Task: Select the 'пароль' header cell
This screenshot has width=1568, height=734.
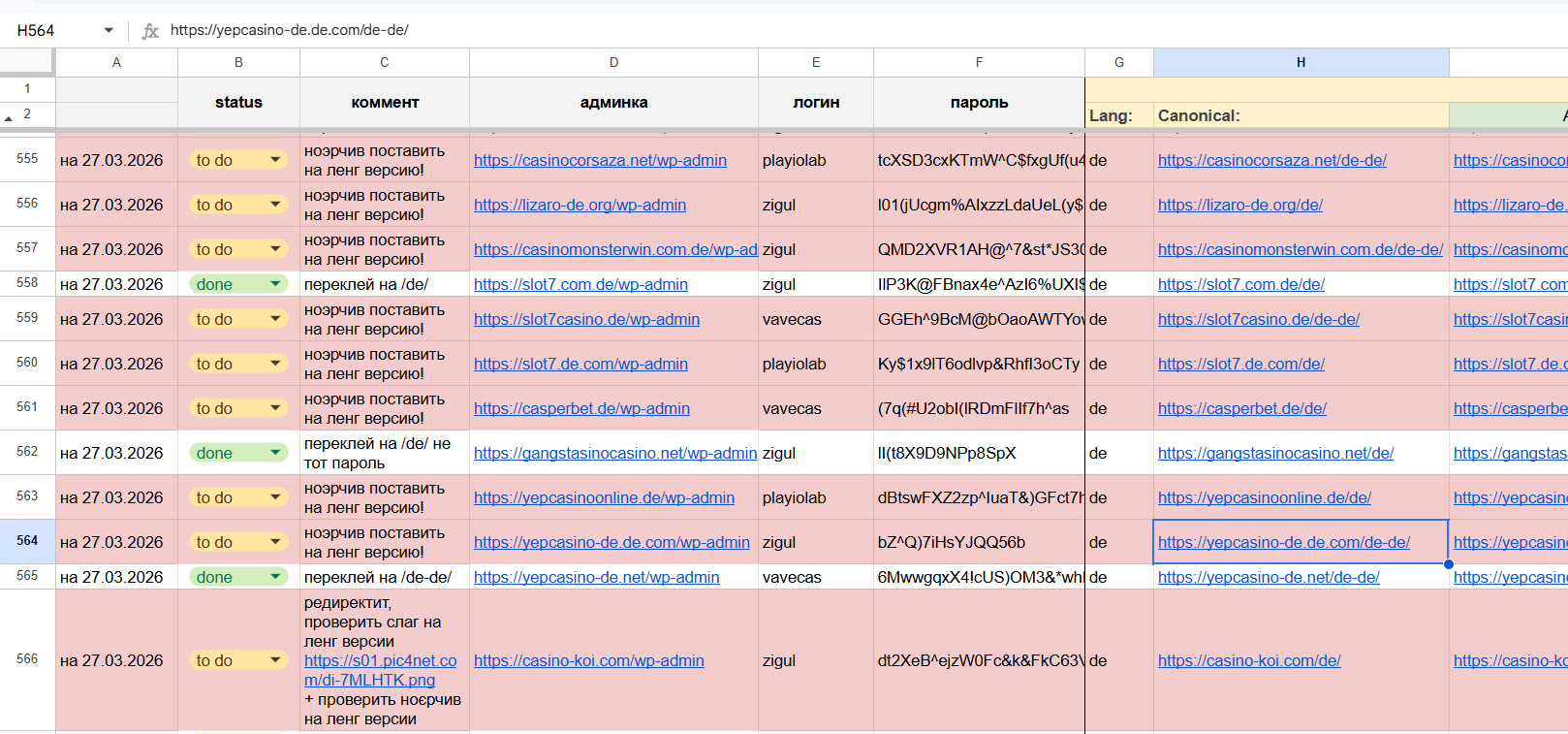Action: 979,102
